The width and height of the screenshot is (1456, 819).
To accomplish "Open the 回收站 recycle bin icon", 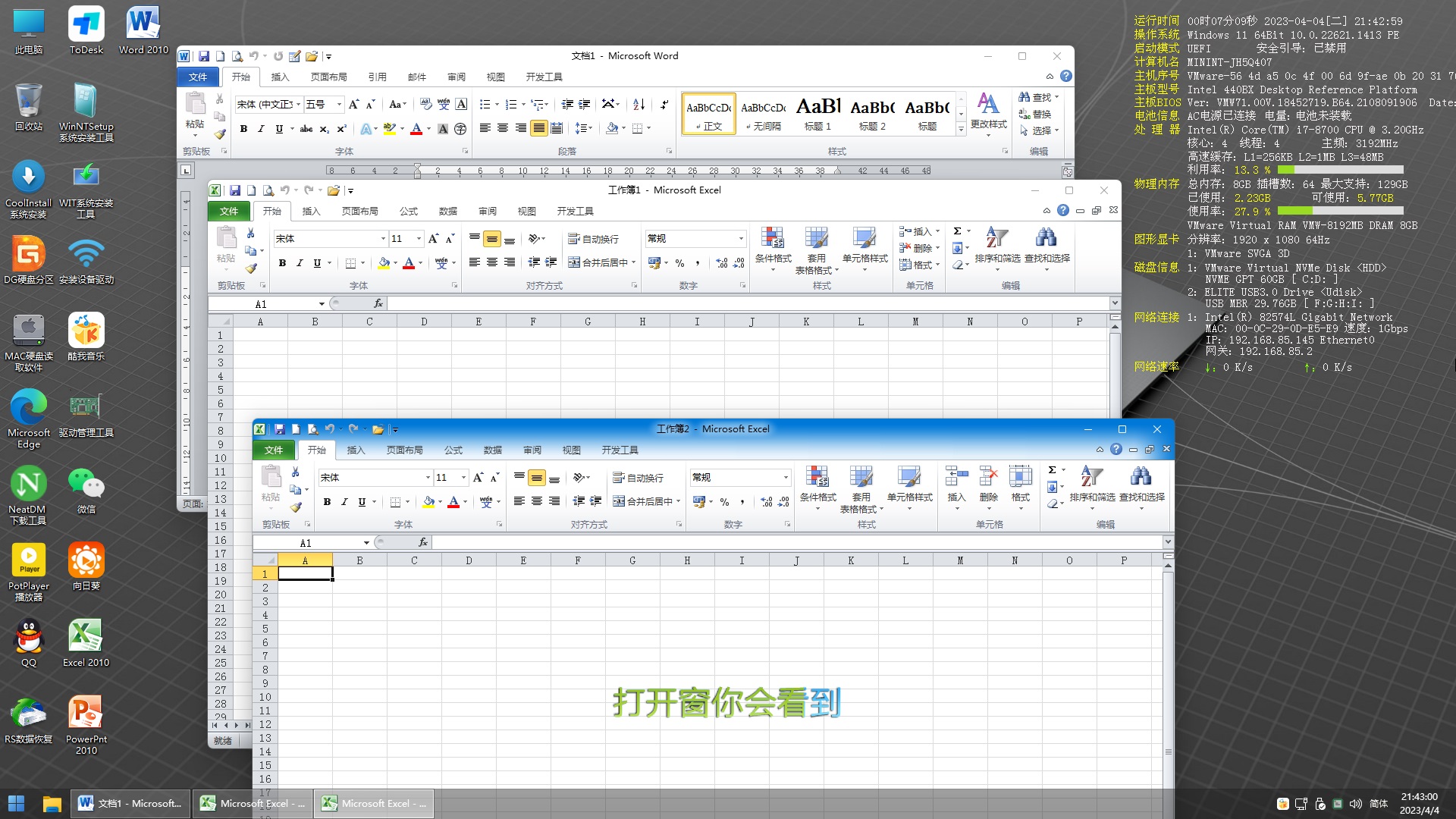I will tap(28, 107).
